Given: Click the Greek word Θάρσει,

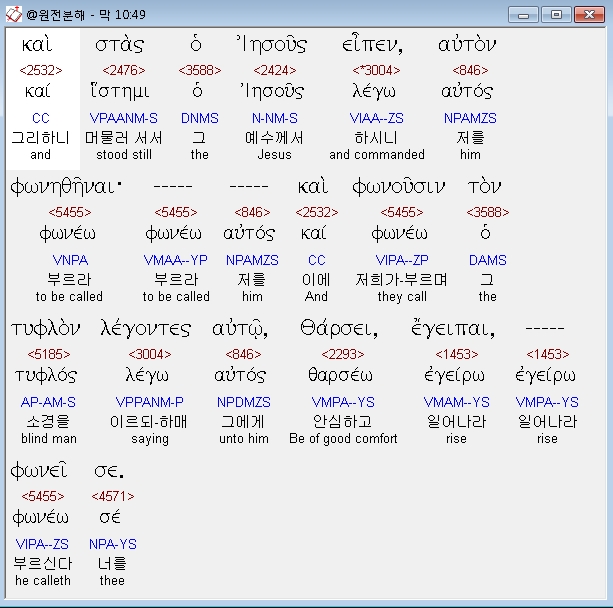Looking at the screenshot, I should pyautogui.click(x=339, y=329).
